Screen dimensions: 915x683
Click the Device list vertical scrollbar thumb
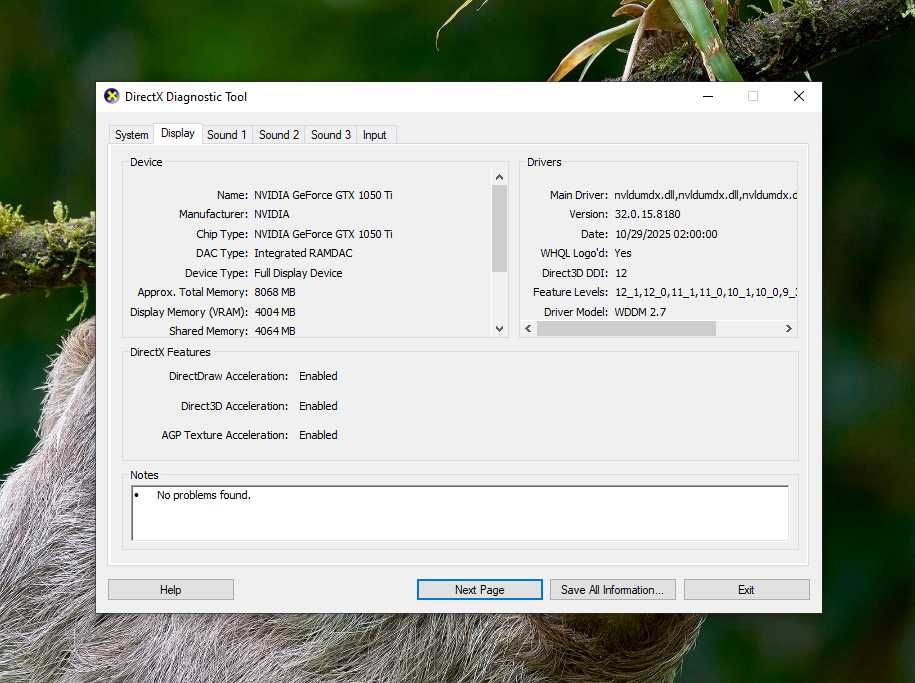pos(499,229)
